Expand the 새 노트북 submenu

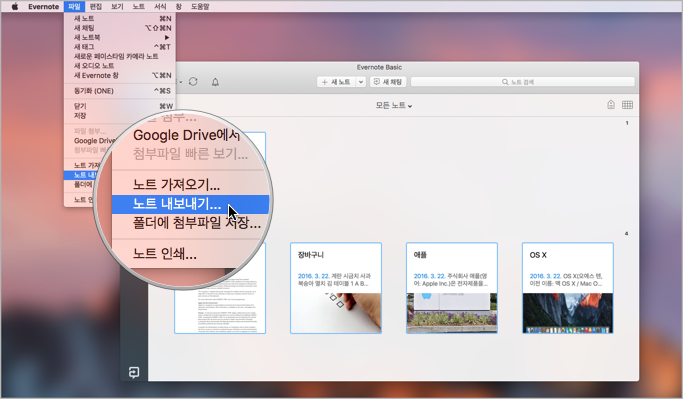(120, 37)
